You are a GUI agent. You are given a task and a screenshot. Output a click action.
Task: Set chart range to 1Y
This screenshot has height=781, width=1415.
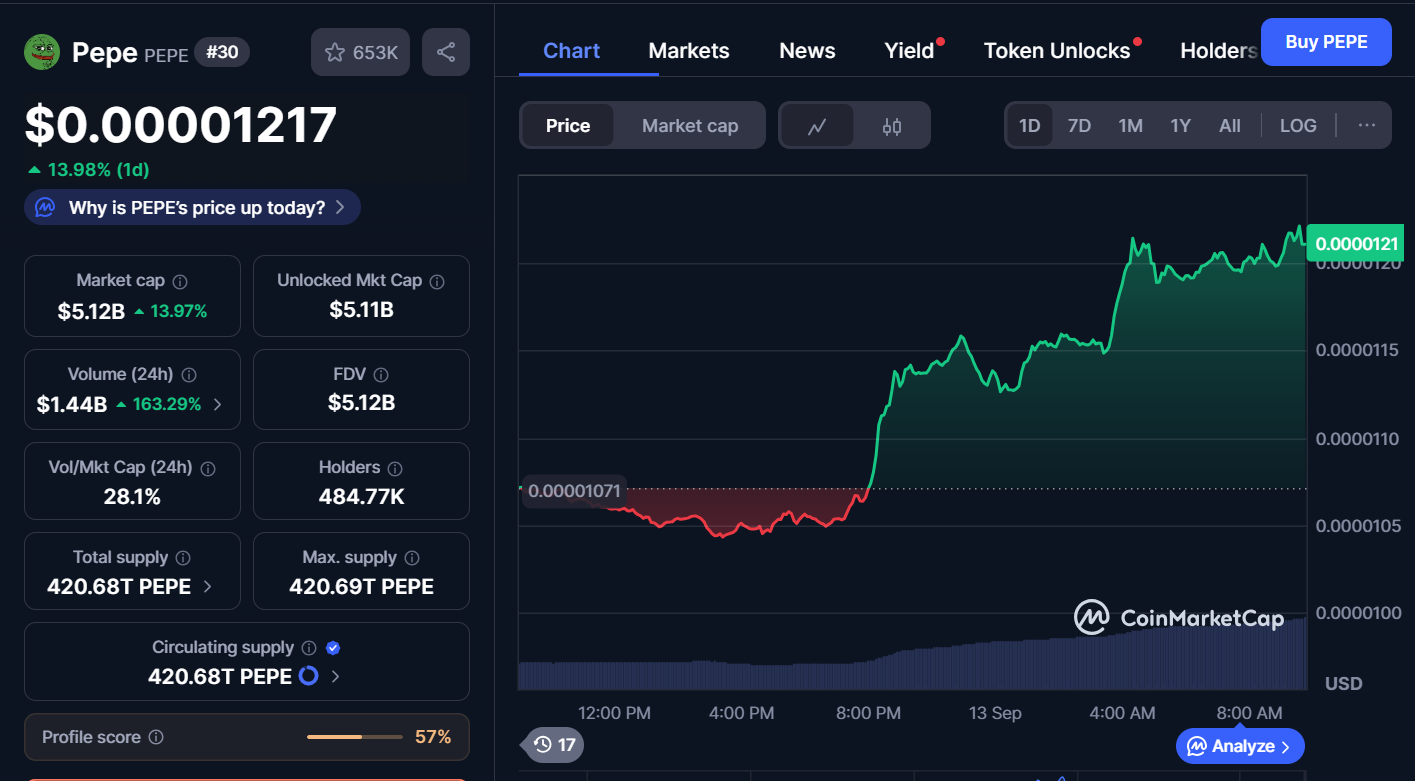pos(1181,126)
